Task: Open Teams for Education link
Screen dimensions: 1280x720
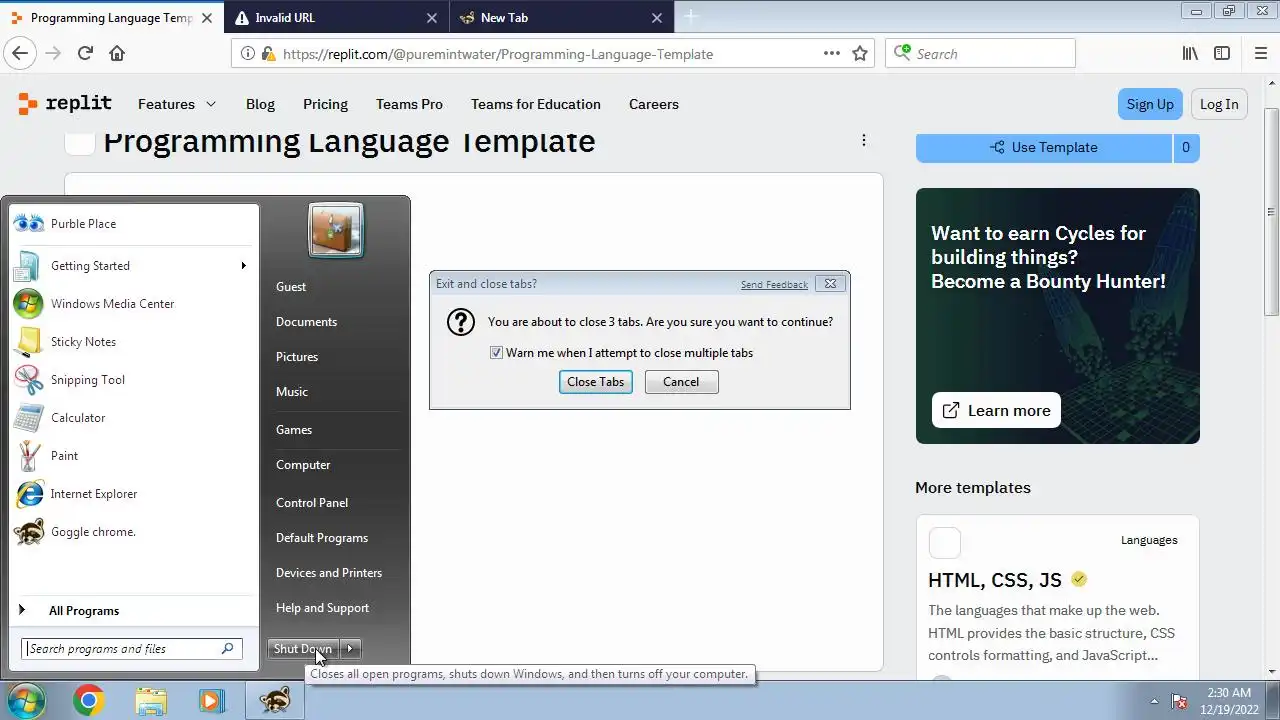Action: pyautogui.click(x=536, y=104)
